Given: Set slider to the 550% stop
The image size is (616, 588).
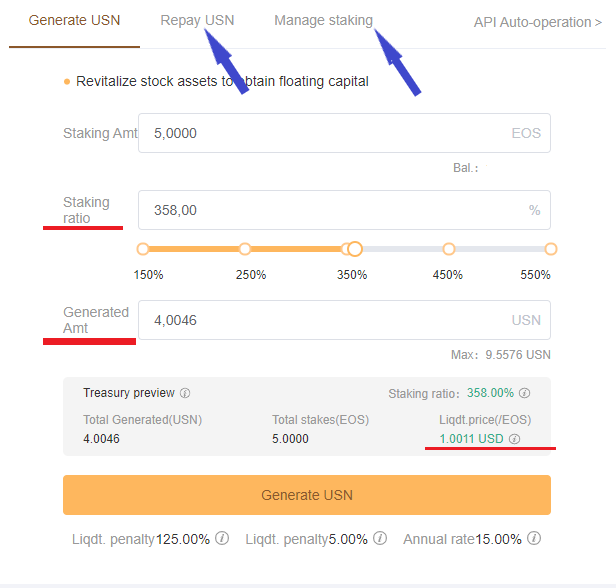Looking at the screenshot, I should [551, 249].
